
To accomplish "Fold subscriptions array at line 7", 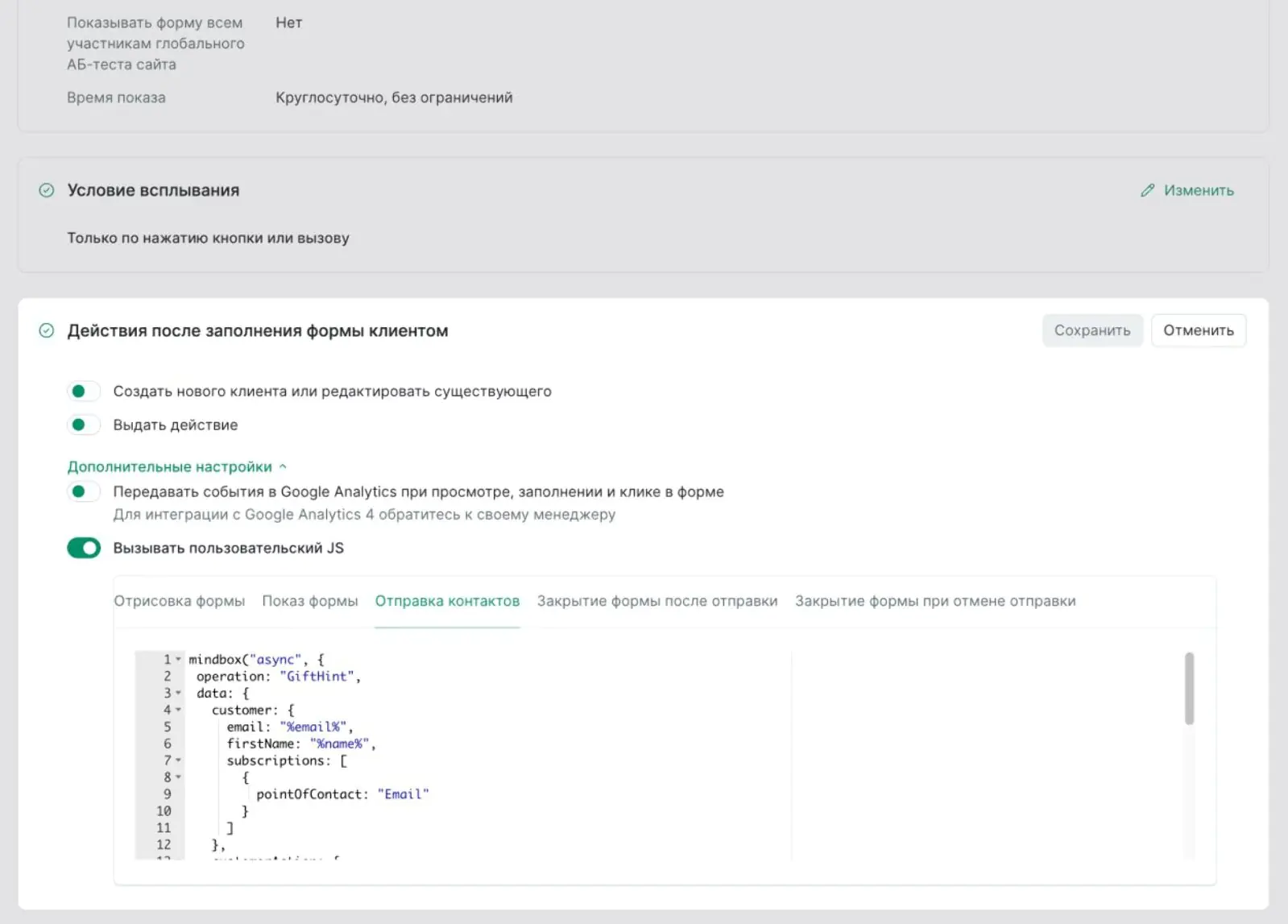I will (x=178, y=761).
